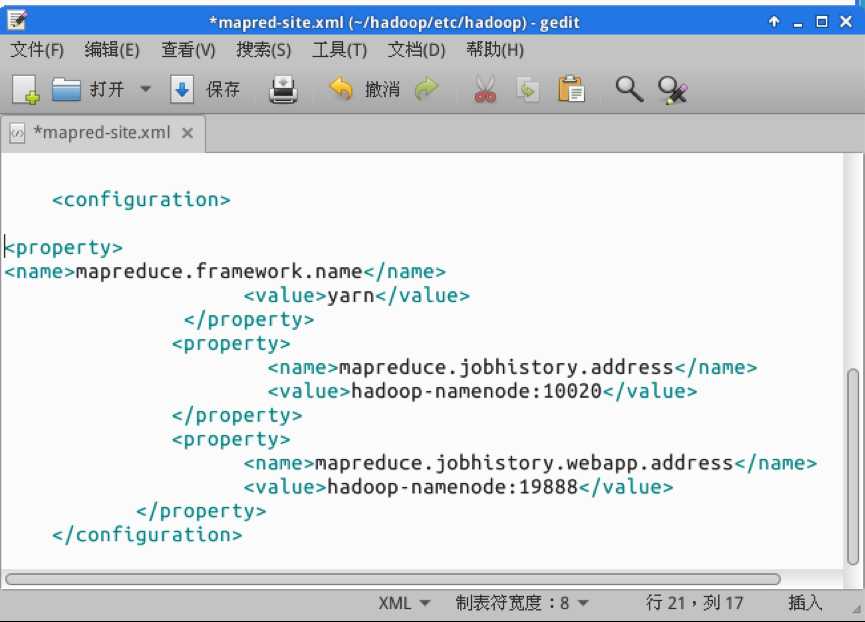Print the document via printer icon
The width and height of the screenshot is (865, 622).
pyautogui.click(x=283, y=89)
